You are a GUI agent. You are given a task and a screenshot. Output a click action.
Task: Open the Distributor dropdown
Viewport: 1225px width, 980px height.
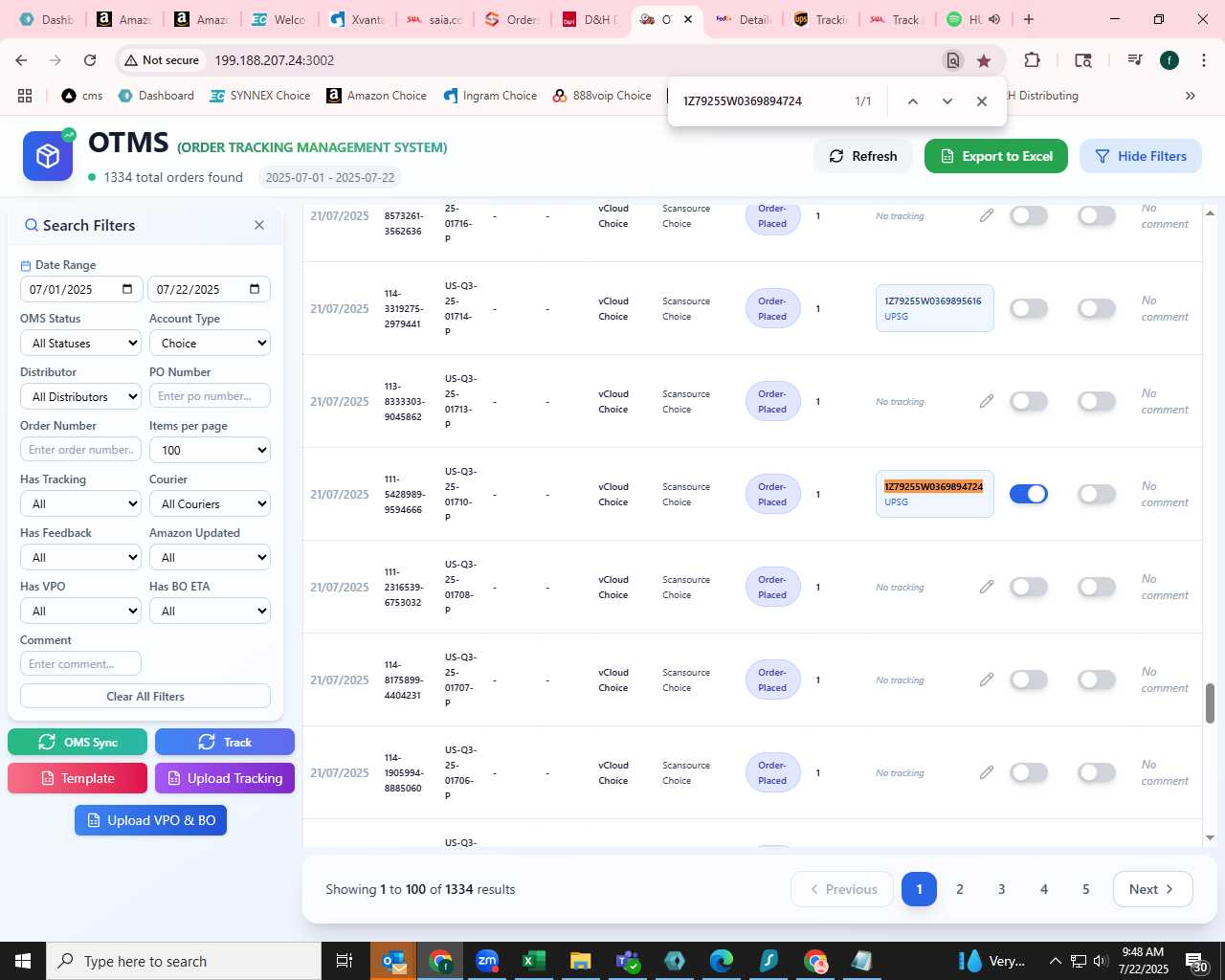coord(80,396)
